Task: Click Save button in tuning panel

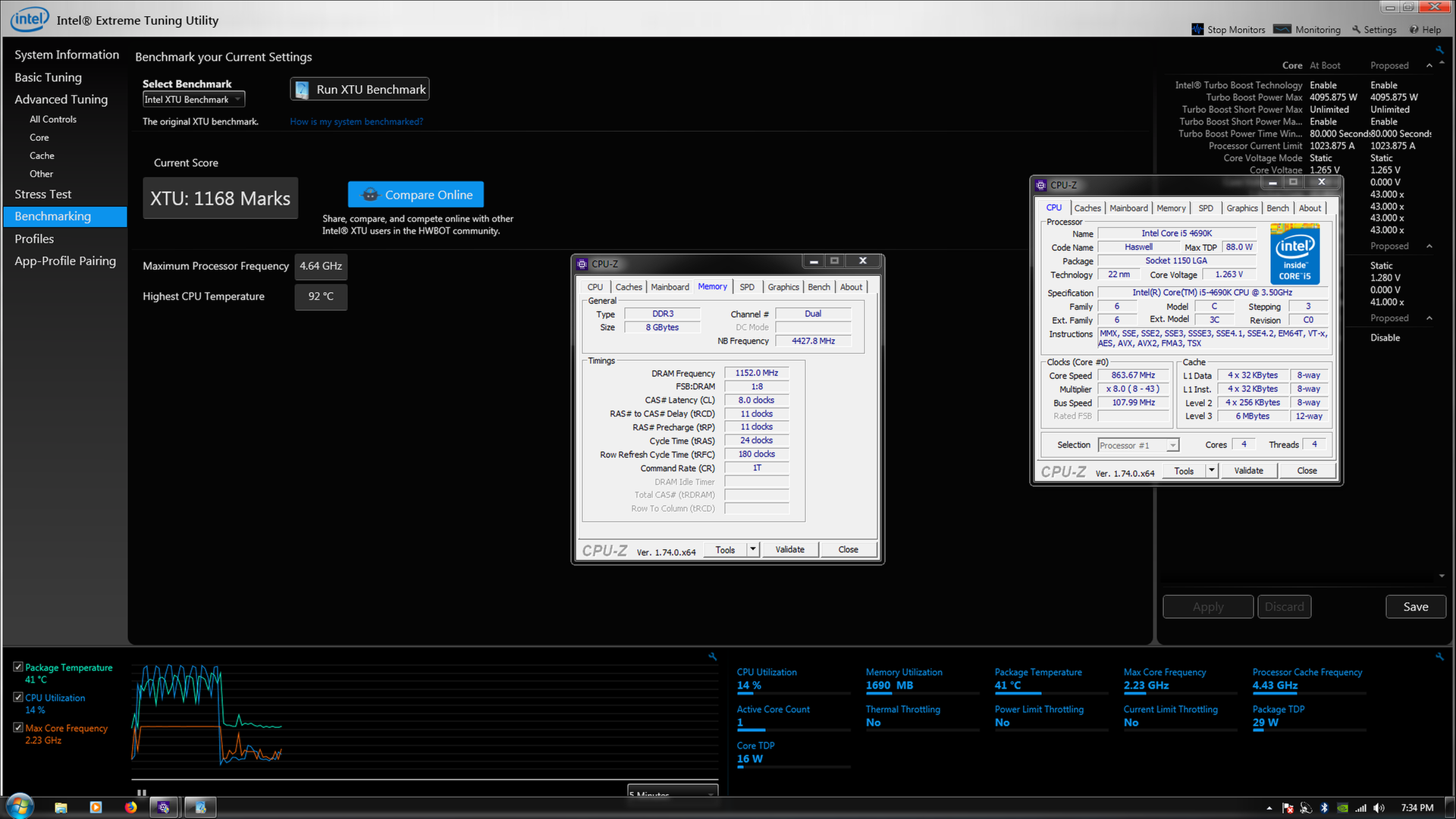Action: point(1415,607)
